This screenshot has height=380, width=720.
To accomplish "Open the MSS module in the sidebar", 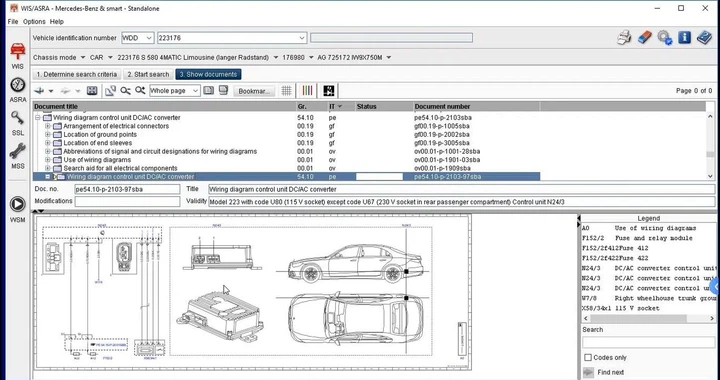I will click(x=17, y=156).
